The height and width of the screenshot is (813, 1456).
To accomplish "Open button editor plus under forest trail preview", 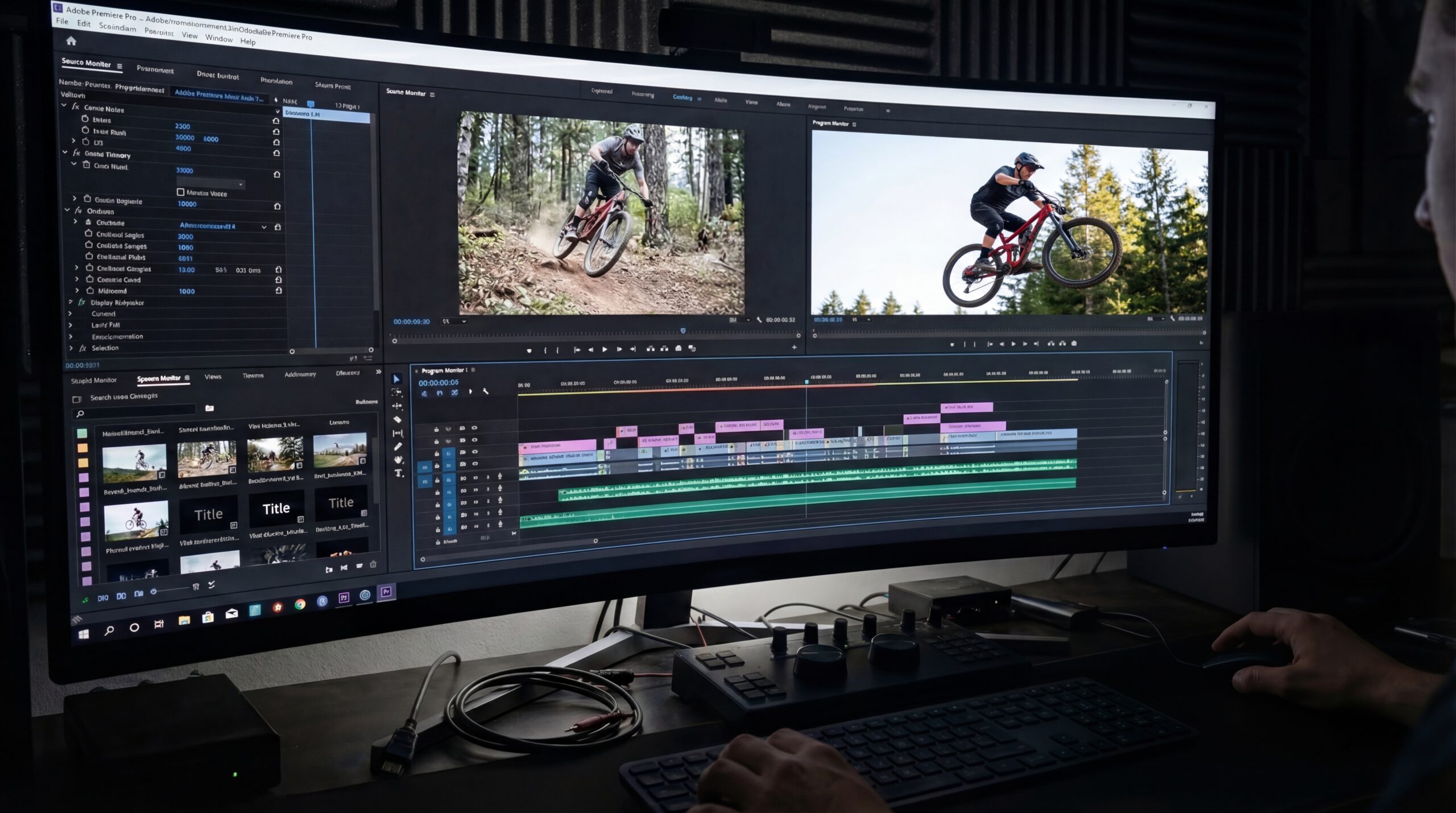I will [794, 347].
